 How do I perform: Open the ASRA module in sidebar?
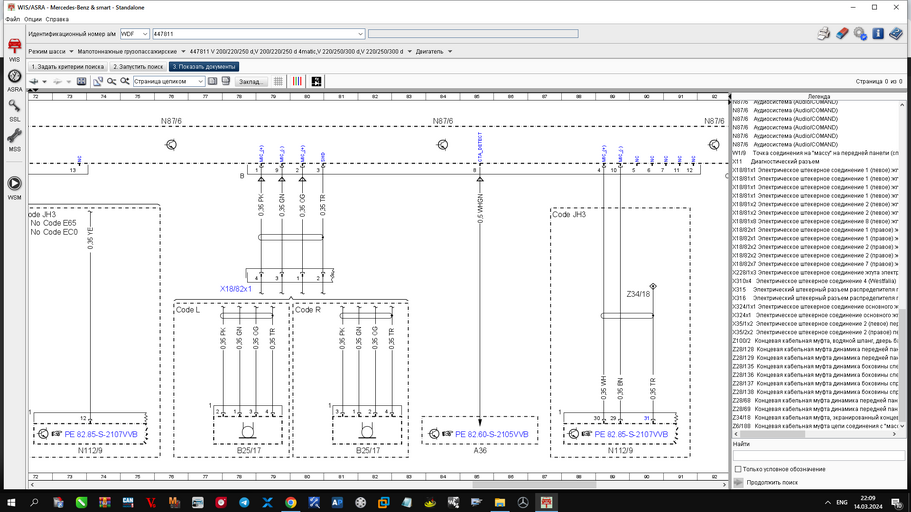(14, 80)
